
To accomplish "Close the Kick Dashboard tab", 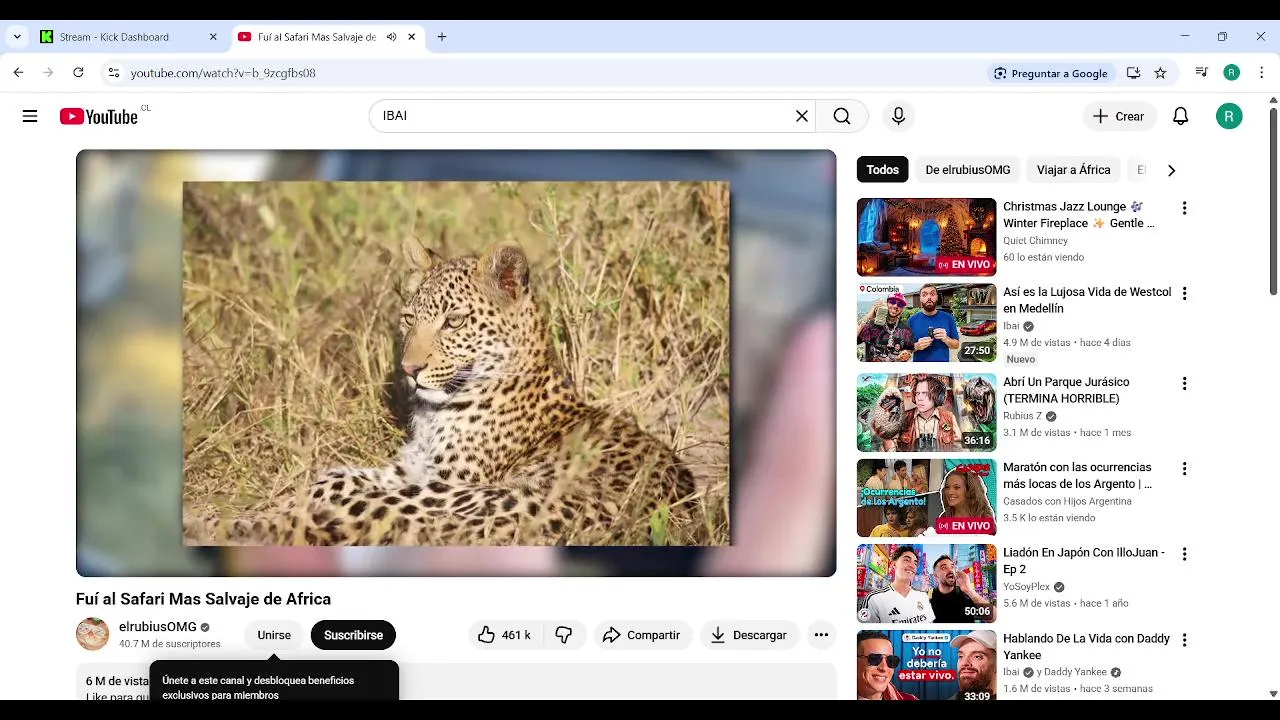I will (x=213, y=37).
